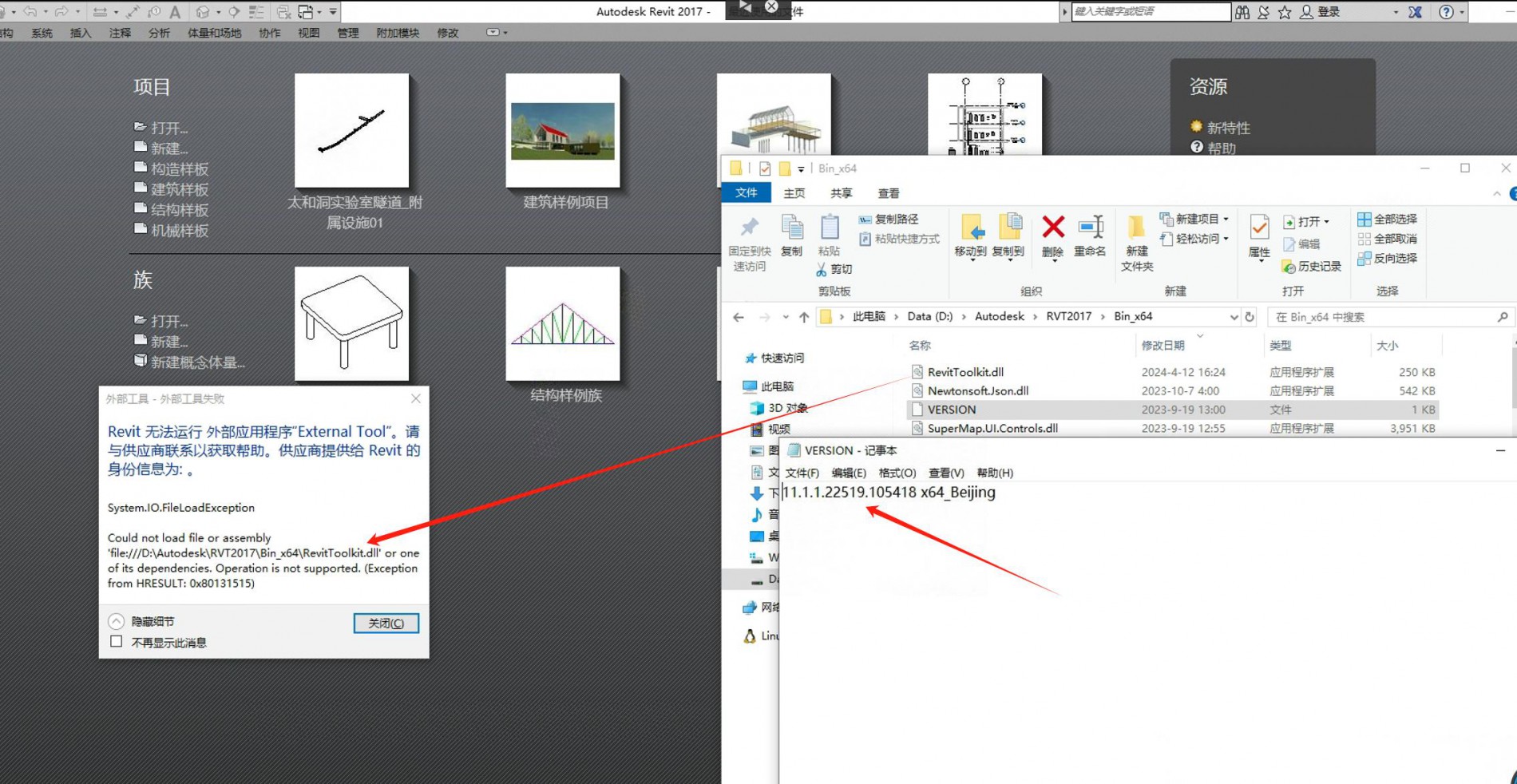
Task: Click the binoculars search icon
Action: pyautogui.click(x=1242, y=12)
